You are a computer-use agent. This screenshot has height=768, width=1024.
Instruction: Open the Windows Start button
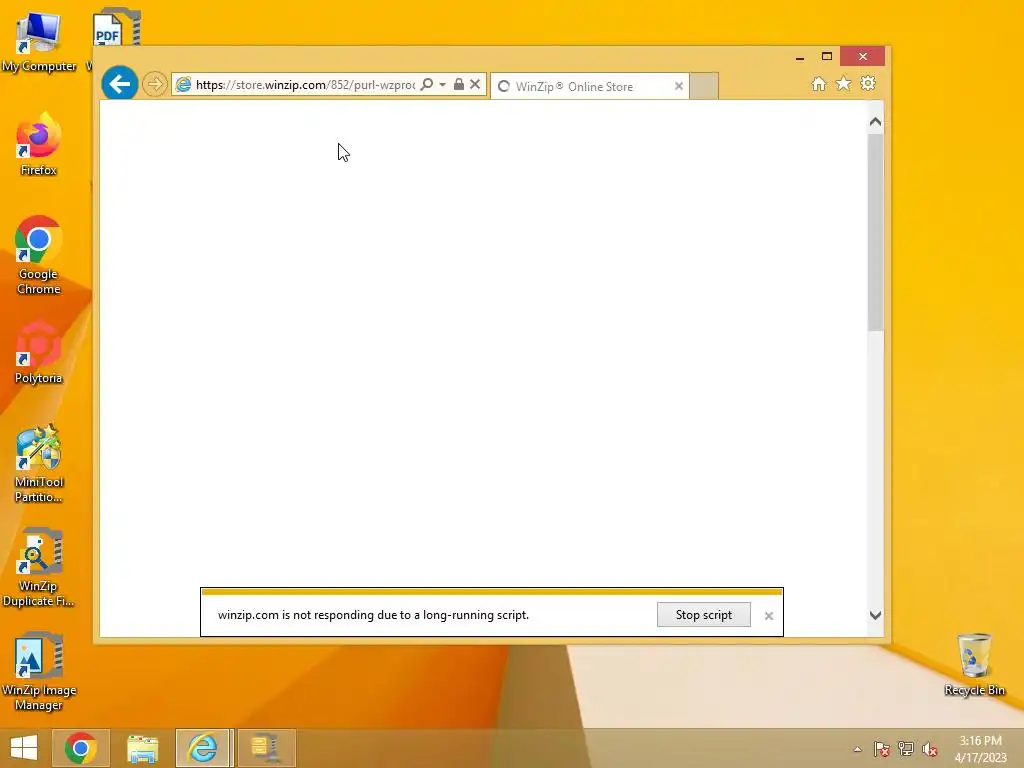pyautogui.click(x=24, y=748)
